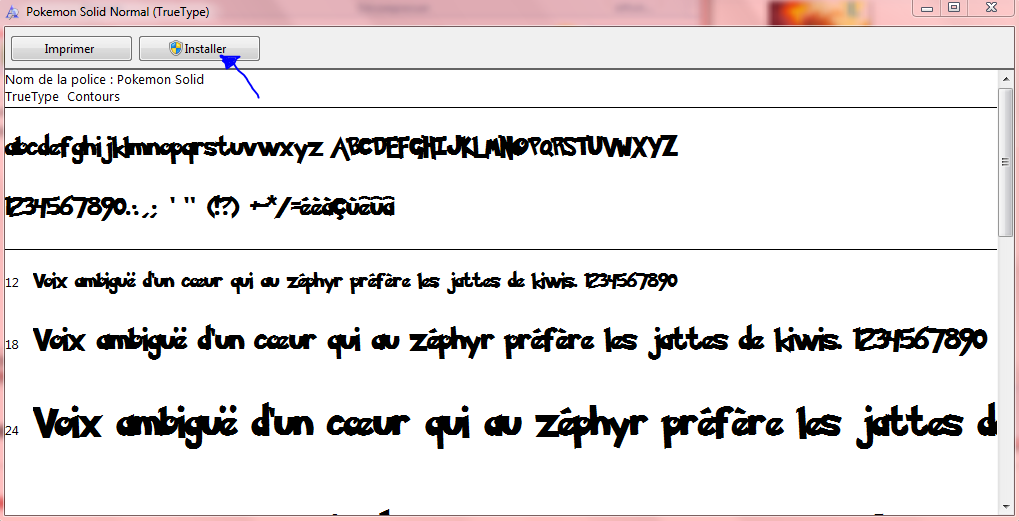Close the Pokemon Solid Normal window
This screenshot has height=521, width=1019.
pyautogui.click(x=991, y=8)
